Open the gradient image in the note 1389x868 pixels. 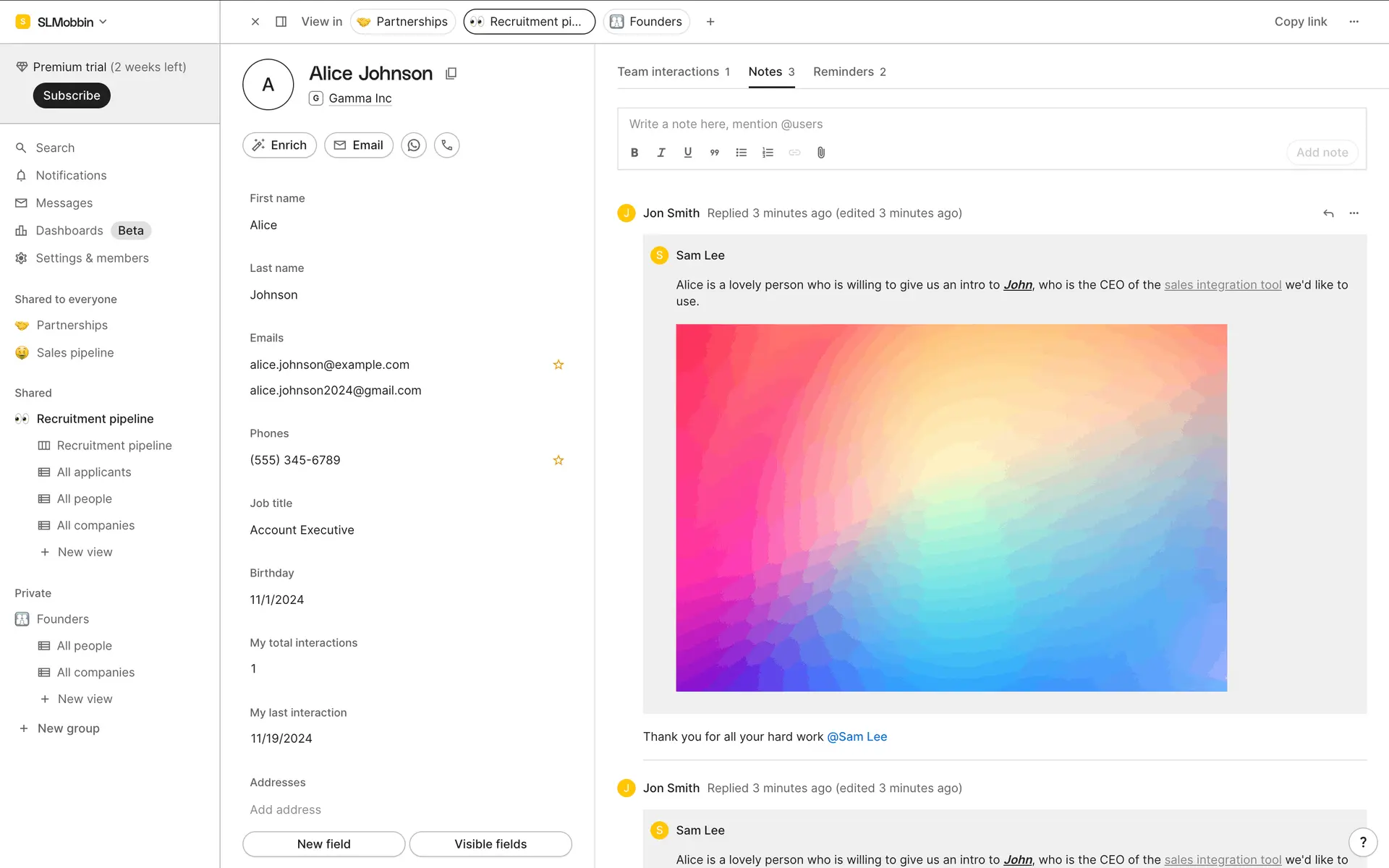[x=951, y=508]
